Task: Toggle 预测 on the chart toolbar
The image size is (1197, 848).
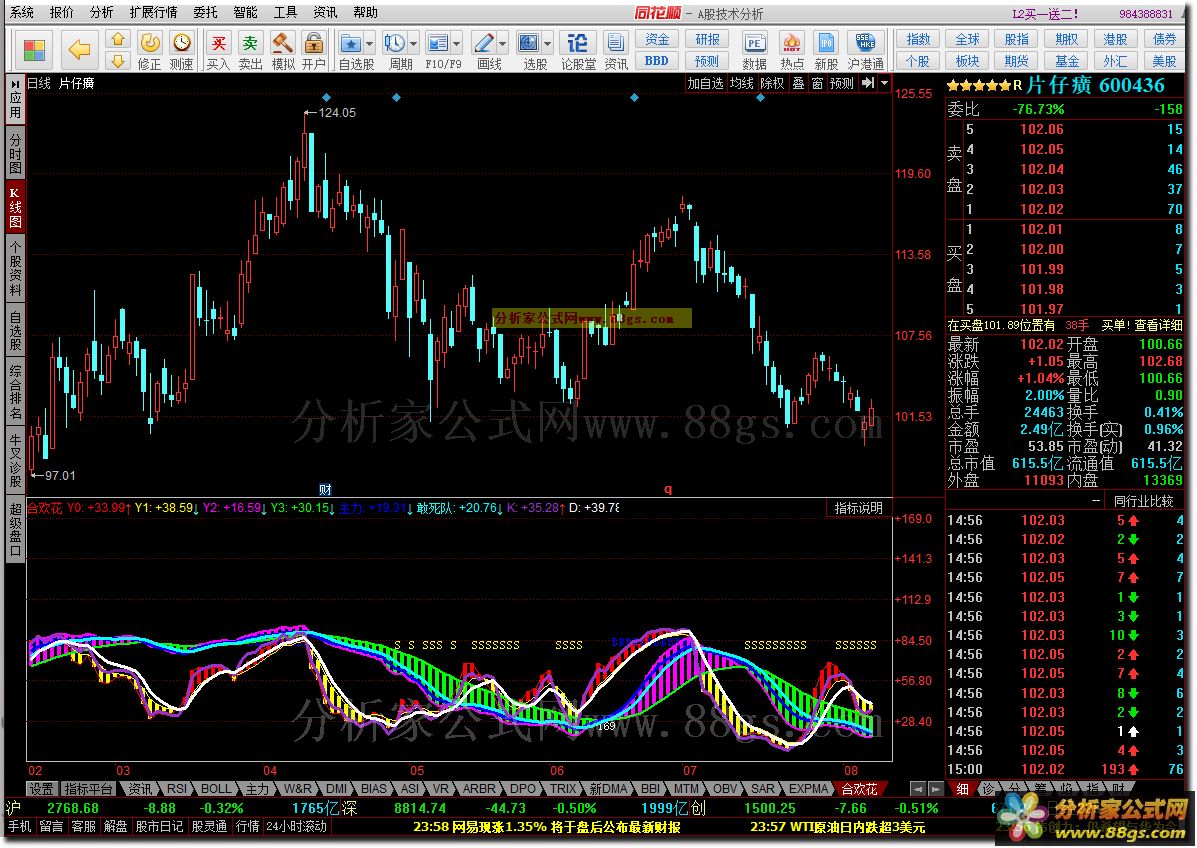Action: (841, 82)
